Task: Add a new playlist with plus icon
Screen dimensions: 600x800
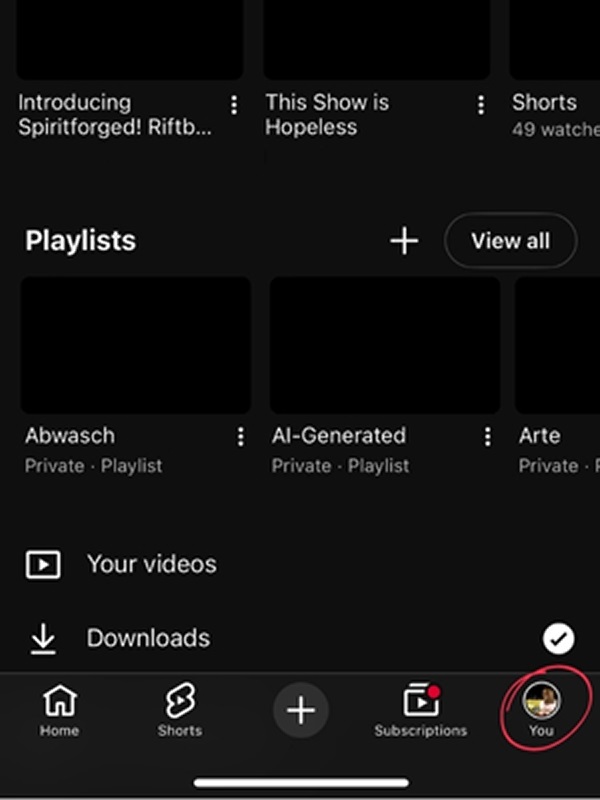Action: [x=404, y=240]
